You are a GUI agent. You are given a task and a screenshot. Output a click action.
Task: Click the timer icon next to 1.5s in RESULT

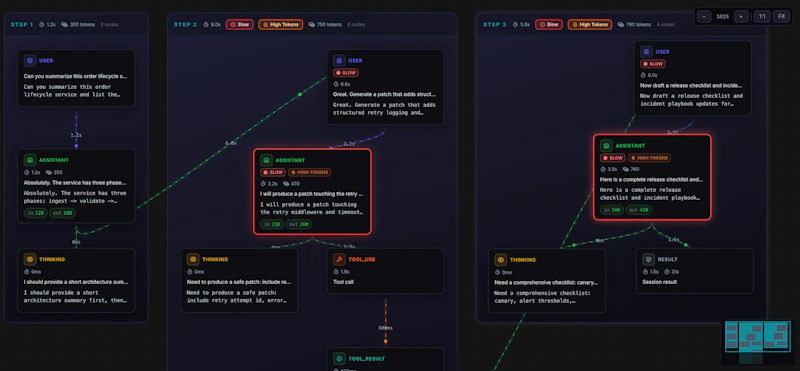[645, 272]
